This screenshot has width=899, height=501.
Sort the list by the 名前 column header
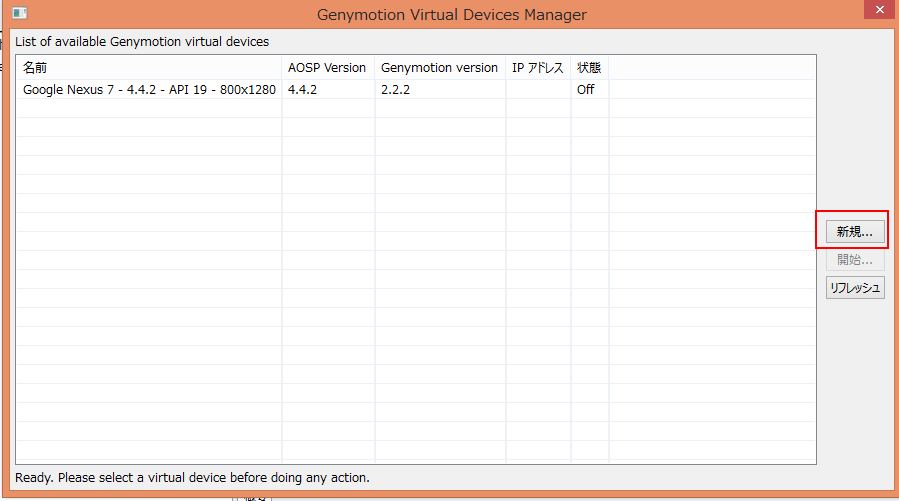tap(149, 68)
